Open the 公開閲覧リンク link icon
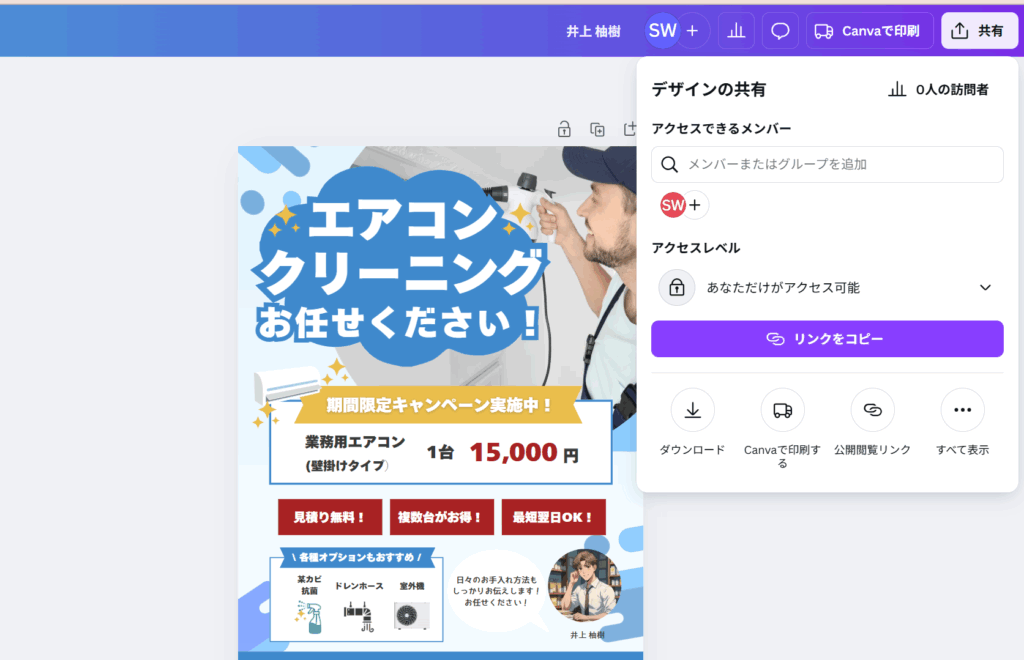The width and height of the screenshot is (1024, 660). coord(872,410)
